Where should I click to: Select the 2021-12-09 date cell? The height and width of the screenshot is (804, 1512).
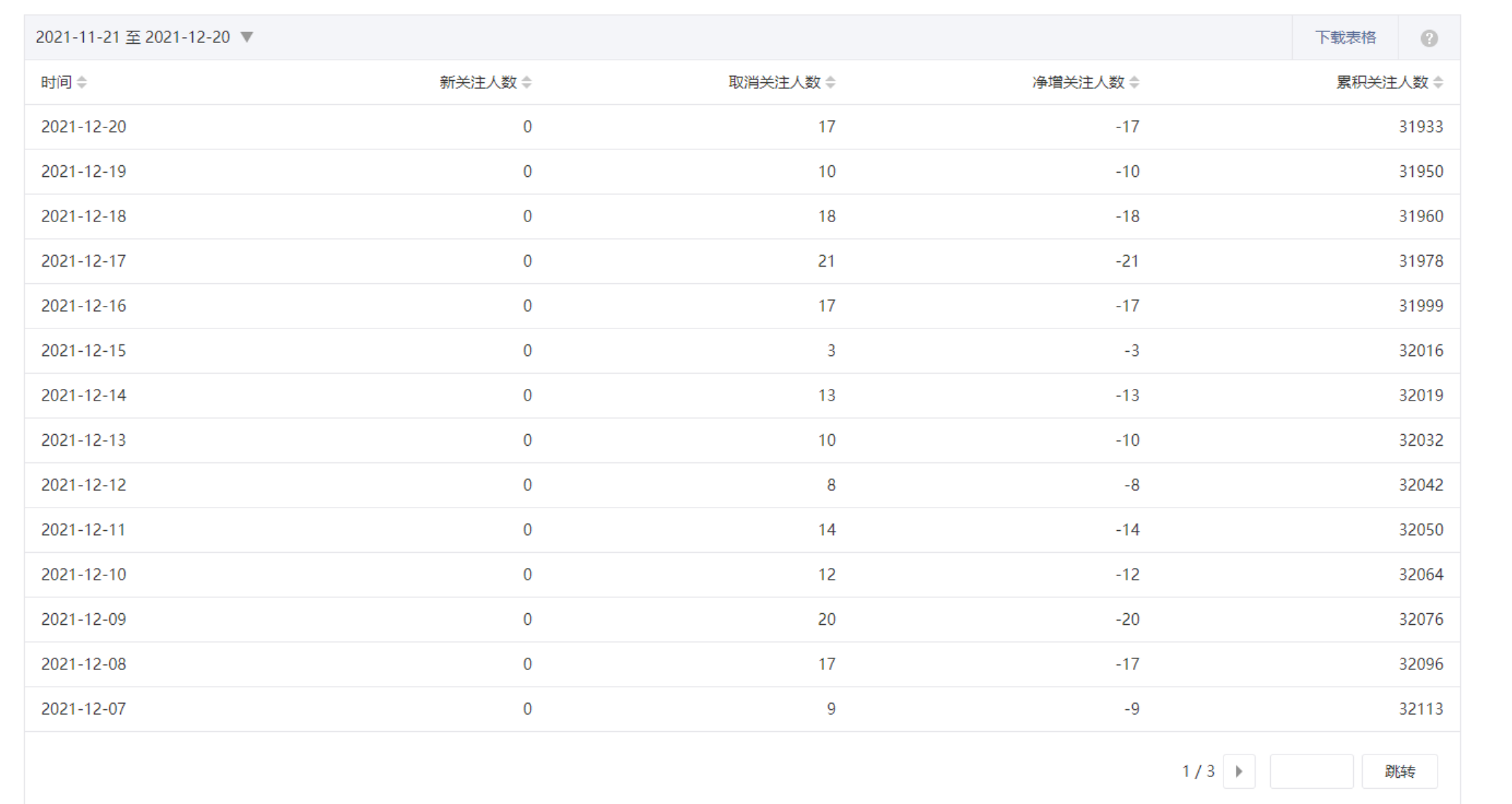pyautogui.click(x=84, y=620)
